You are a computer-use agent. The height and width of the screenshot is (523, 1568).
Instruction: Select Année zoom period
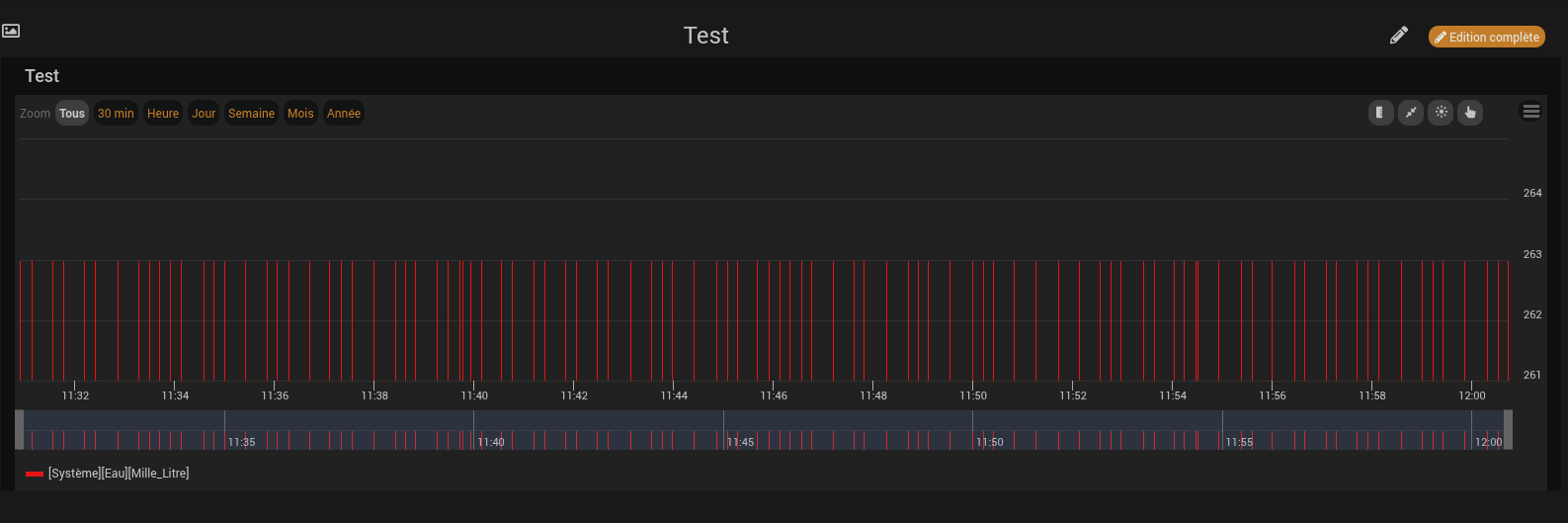point(344,114)
